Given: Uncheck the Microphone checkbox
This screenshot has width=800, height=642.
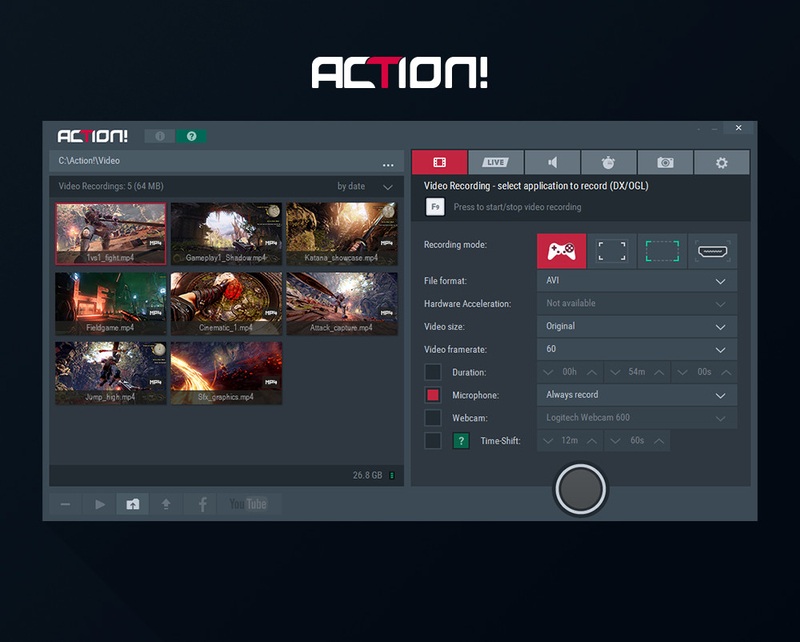Looking at the screenshot, I should click(x=433, y=395).
